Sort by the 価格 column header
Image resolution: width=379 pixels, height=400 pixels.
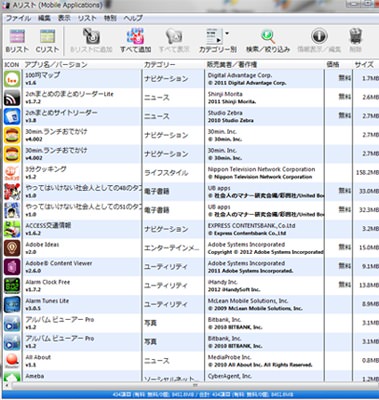click(333, 65)
